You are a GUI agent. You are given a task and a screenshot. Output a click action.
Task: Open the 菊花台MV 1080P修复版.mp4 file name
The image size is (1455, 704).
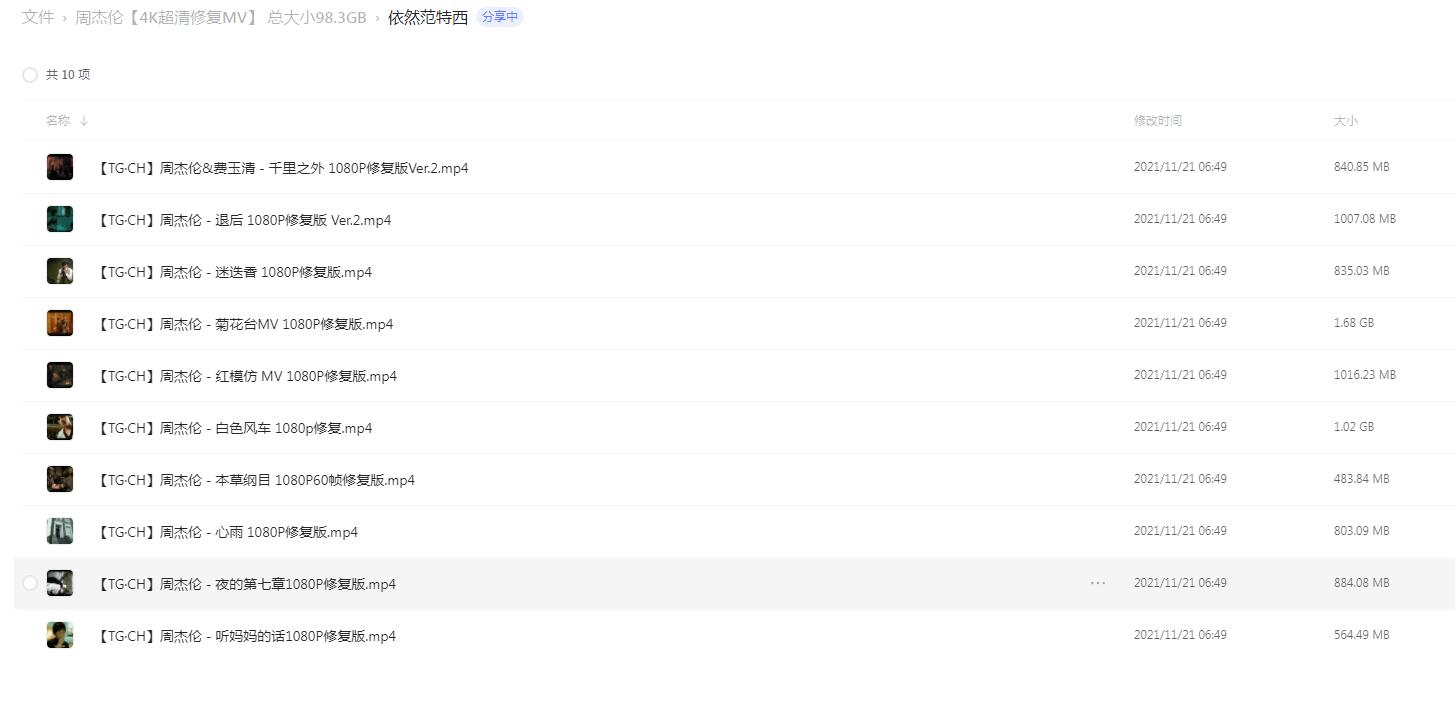pyautogui.click(x=246, y=324)
